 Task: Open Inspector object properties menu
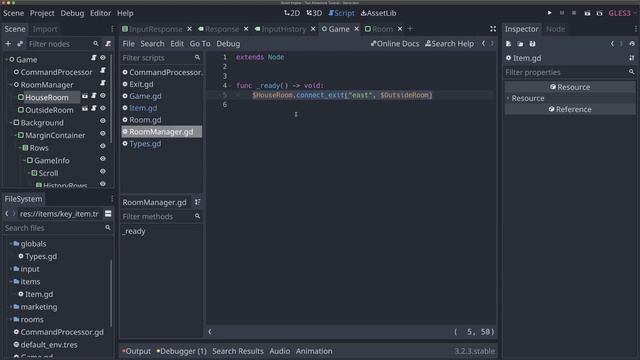pos(631,58)
